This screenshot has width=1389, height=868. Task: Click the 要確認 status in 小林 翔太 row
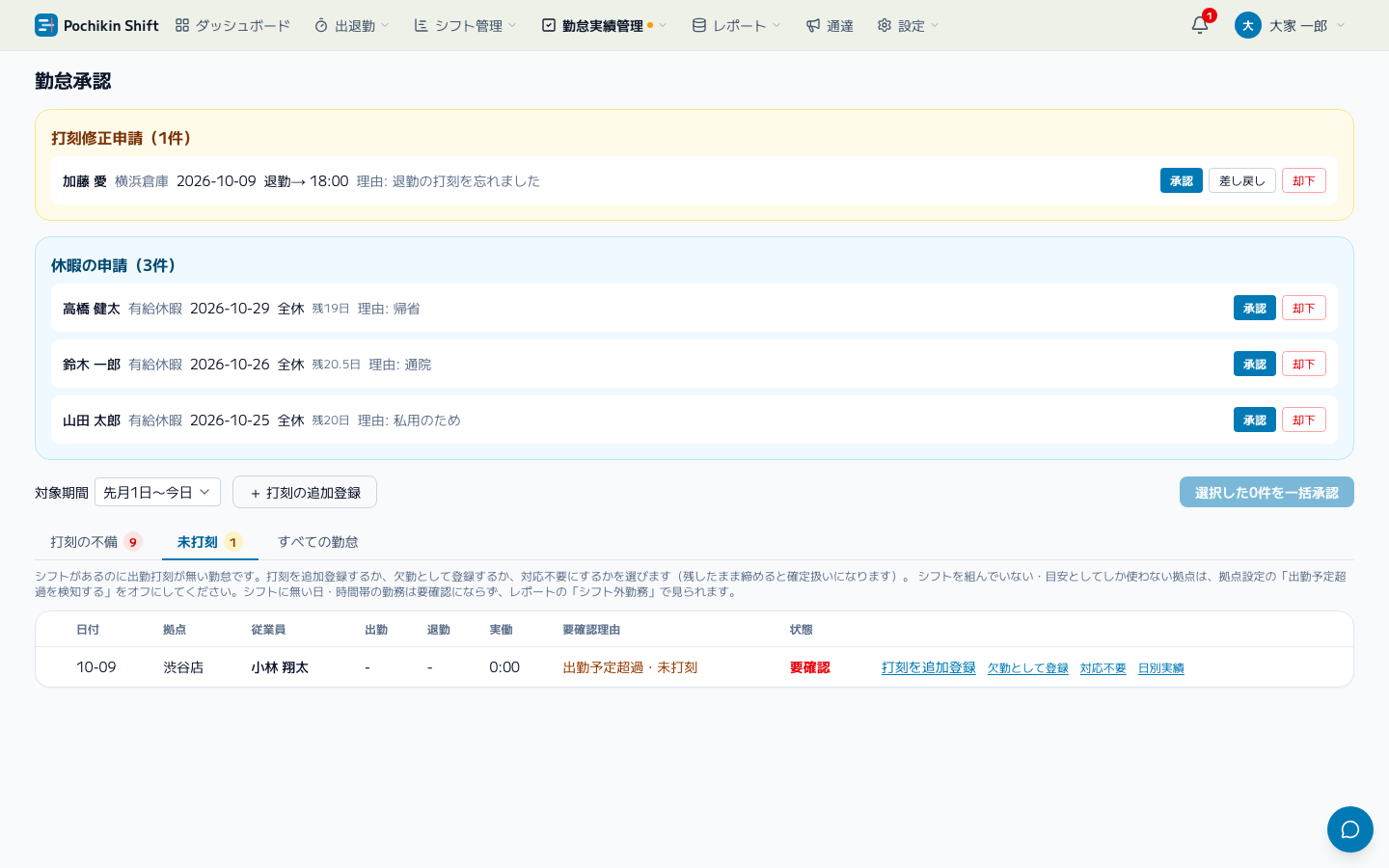pyautogui.click(x=810, y=667)
